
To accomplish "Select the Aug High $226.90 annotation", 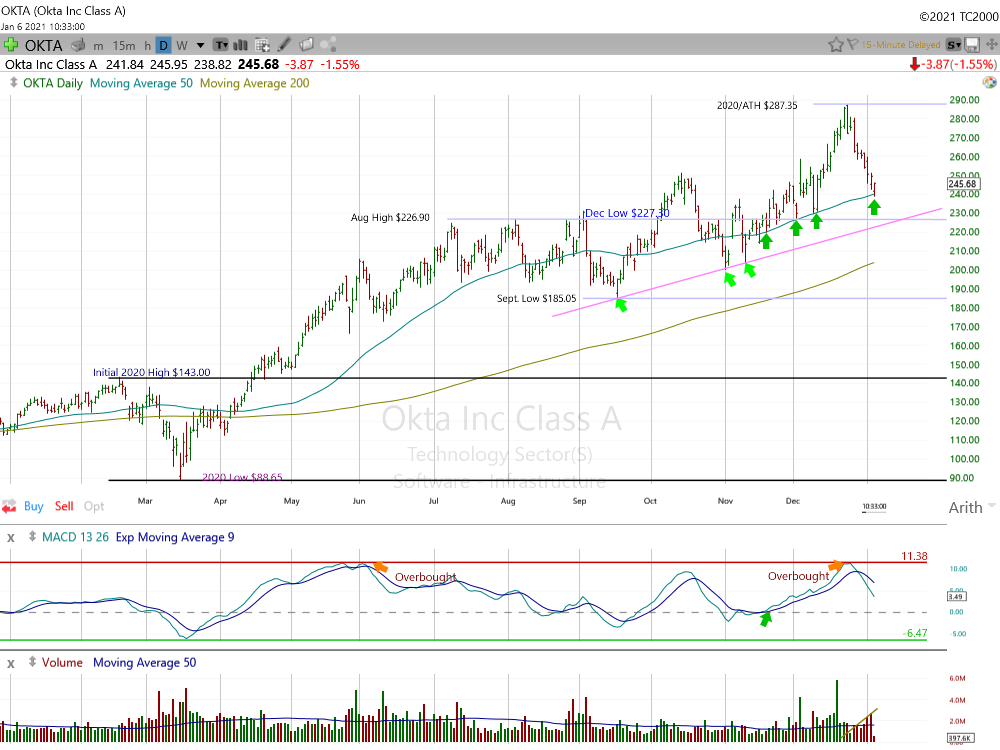I will coord(390,217).
